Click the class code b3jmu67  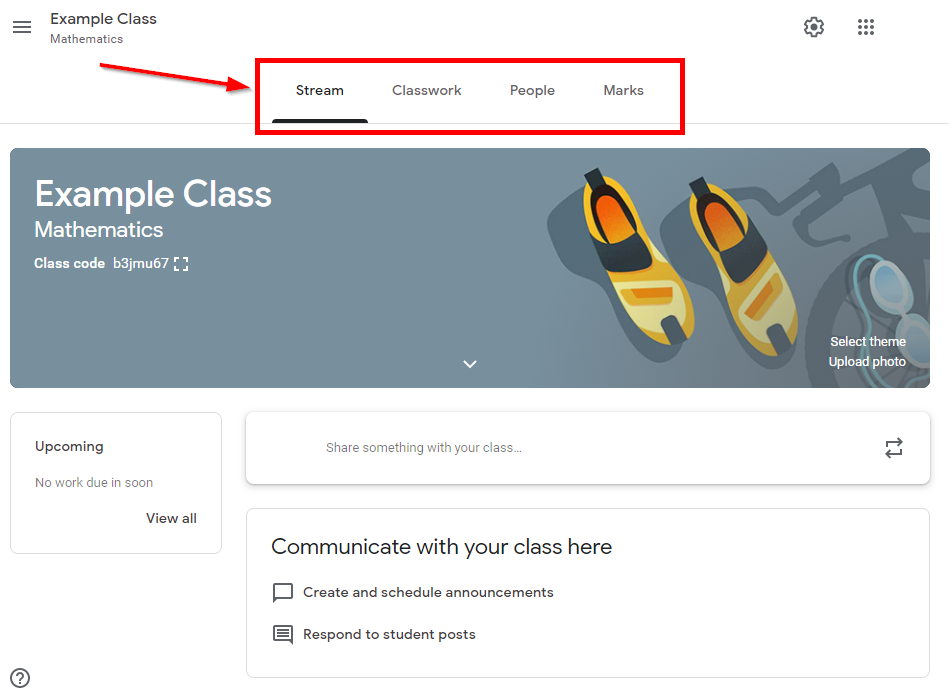pyautogui.click(x=140, y=264)
